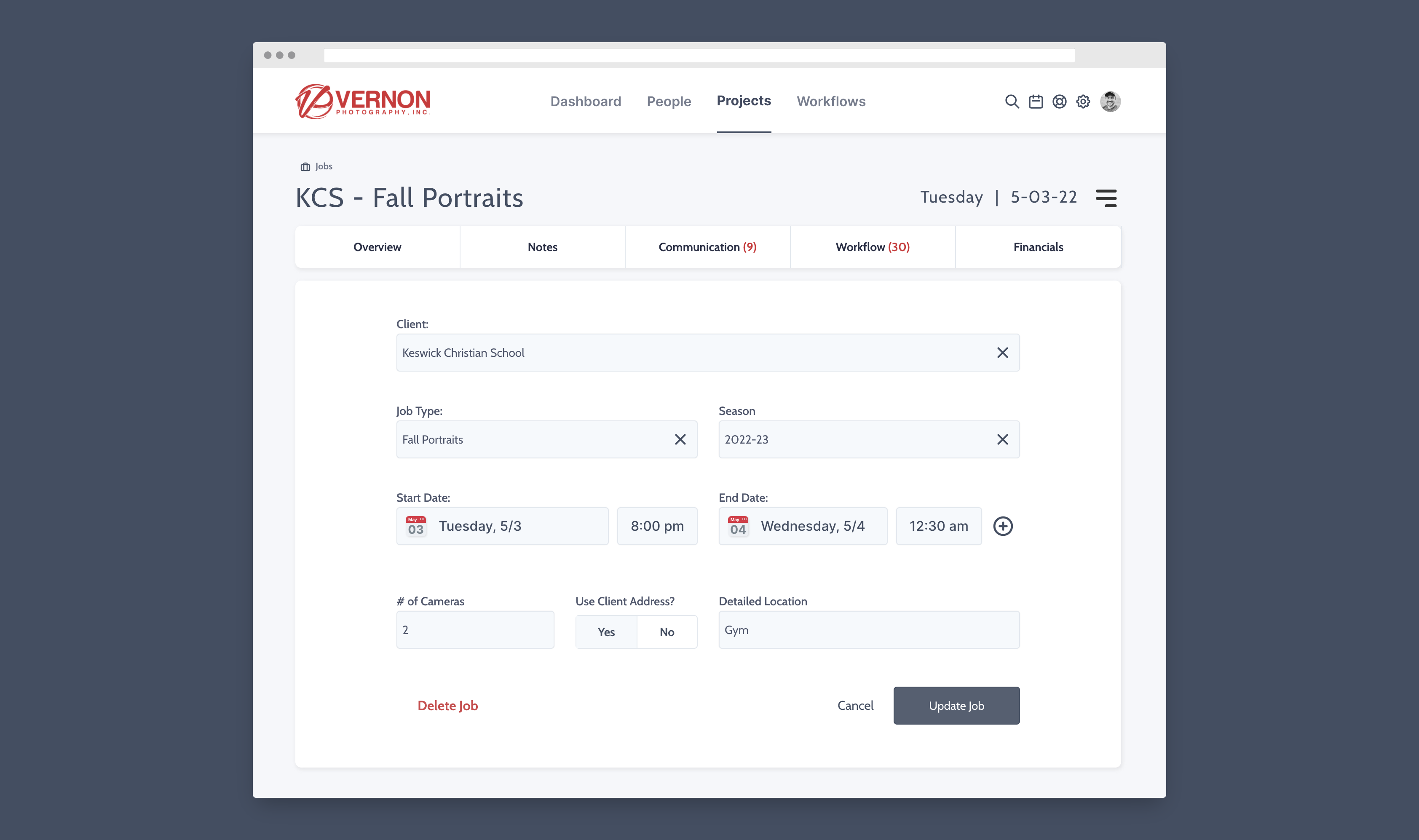
Task: Select No for Use Client Address
Action: (x=666, y=632)
